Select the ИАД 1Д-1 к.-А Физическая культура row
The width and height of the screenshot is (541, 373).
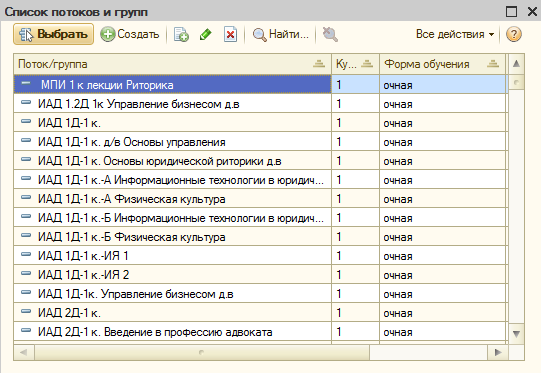(259, 199)
